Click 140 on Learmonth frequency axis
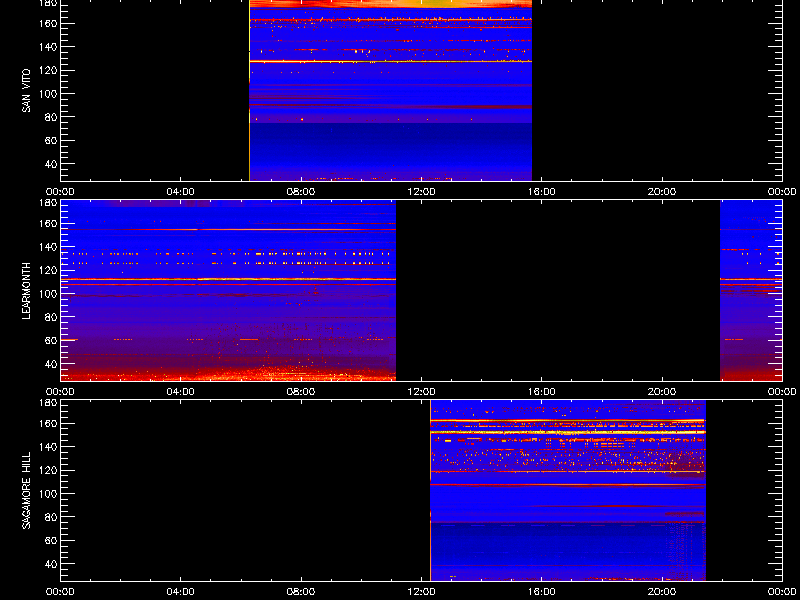The height and width of the screenshot is (600, 800). click(50, 247)
